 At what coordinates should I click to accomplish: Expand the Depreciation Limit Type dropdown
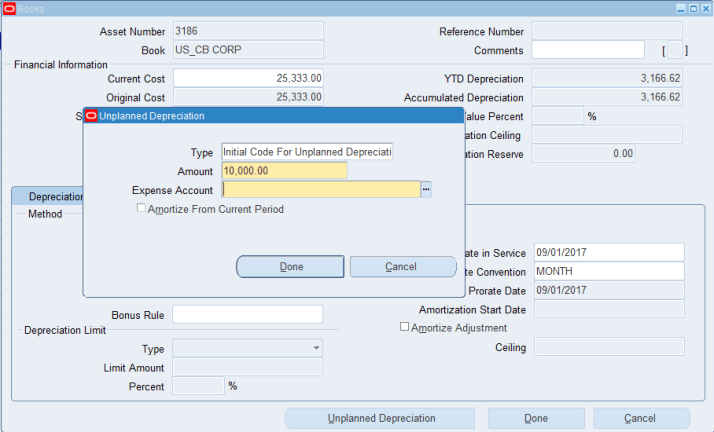317,348
